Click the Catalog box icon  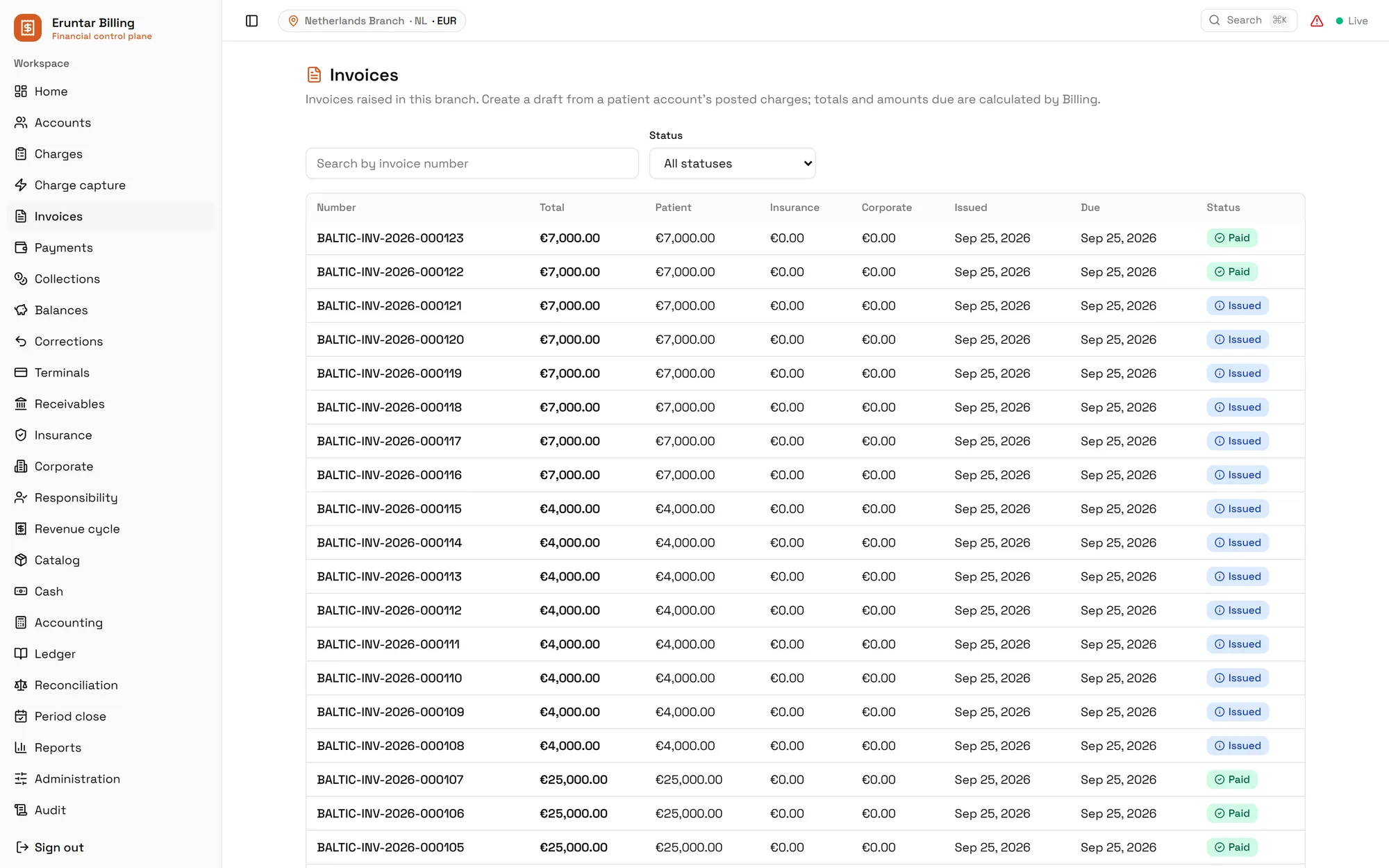(x=21, y=560)
